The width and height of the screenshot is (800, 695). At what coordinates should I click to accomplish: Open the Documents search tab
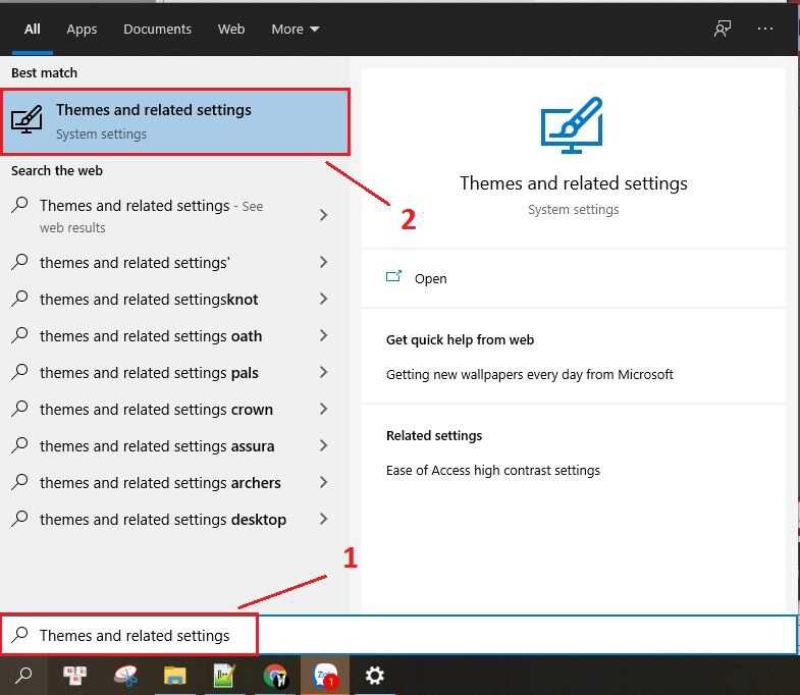[157, 29]
